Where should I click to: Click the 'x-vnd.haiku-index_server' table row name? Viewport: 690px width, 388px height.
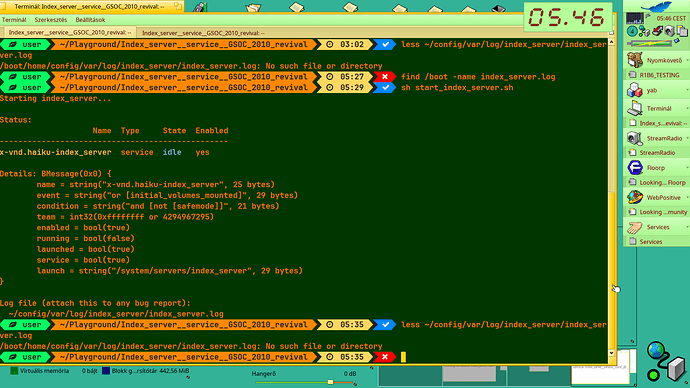(x=55, y=152)
